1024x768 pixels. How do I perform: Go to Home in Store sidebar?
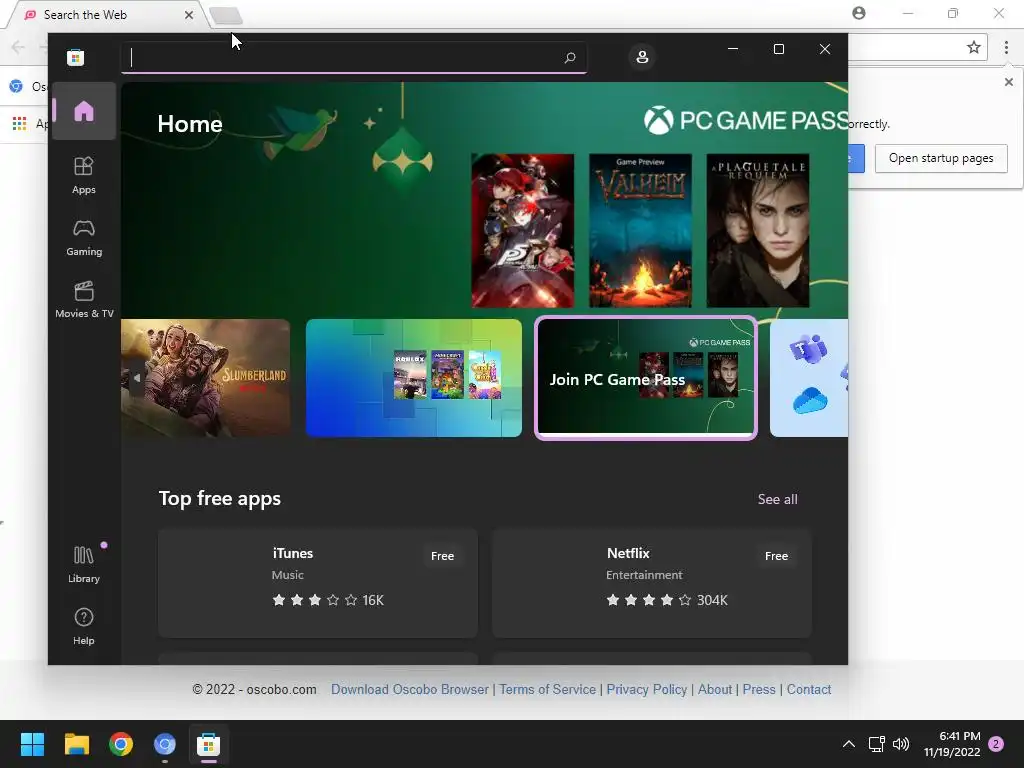(x=84, y=111)
